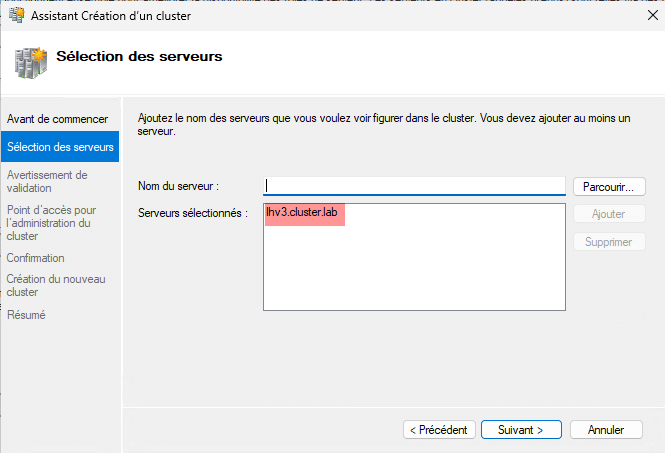Open 'Création du nouveau cluster' step
The height and width of the screenshot is (453, 665).
coord(56,285)
